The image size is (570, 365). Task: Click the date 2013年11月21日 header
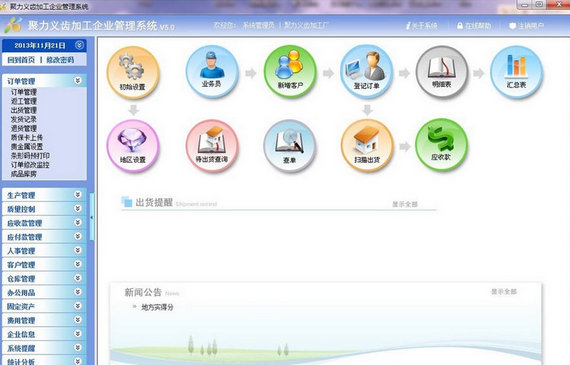[40, 45]
